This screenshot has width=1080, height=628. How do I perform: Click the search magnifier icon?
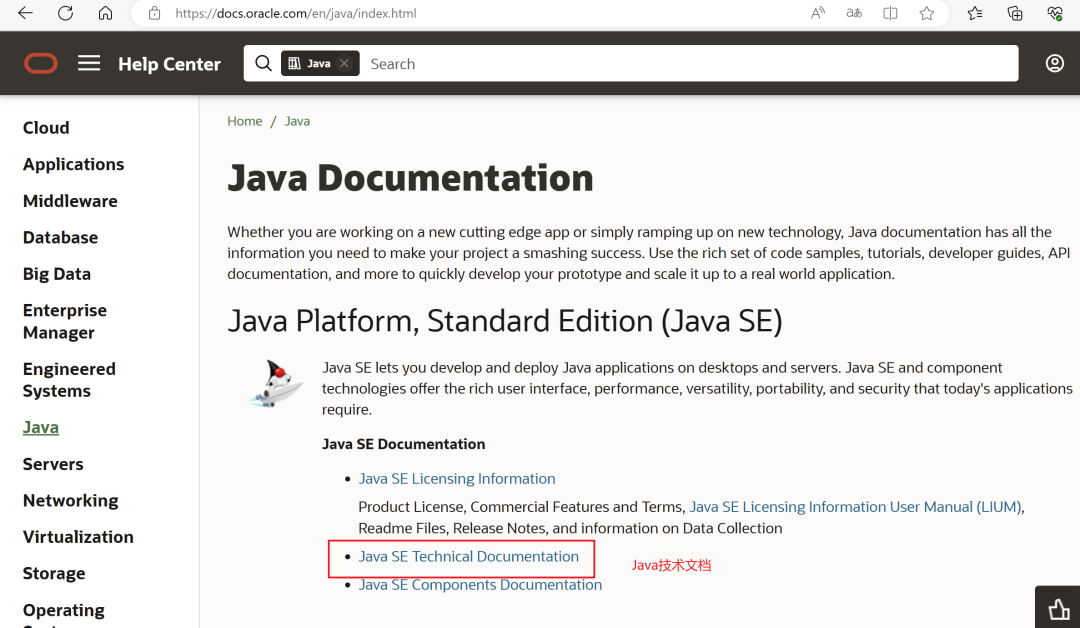[x=263, y=64]
